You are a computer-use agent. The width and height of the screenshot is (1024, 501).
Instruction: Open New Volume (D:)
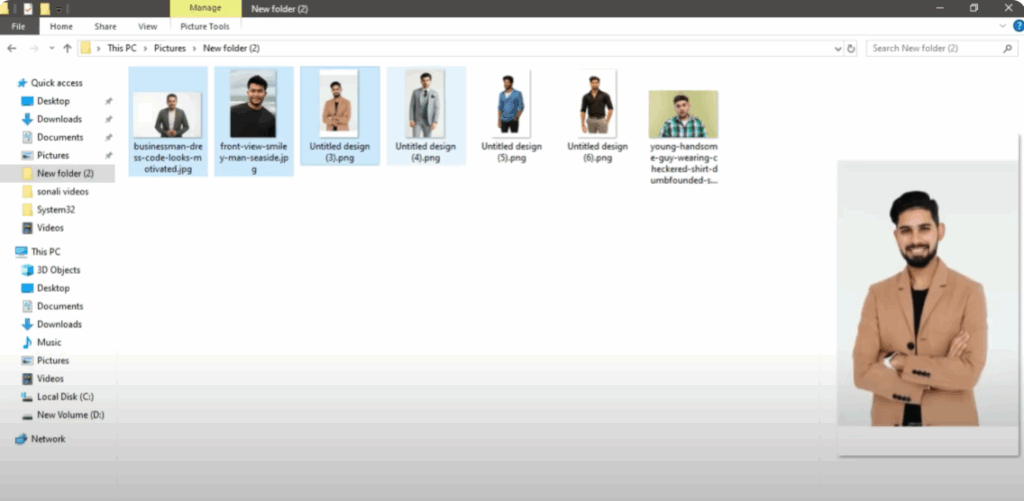[70, 415]
